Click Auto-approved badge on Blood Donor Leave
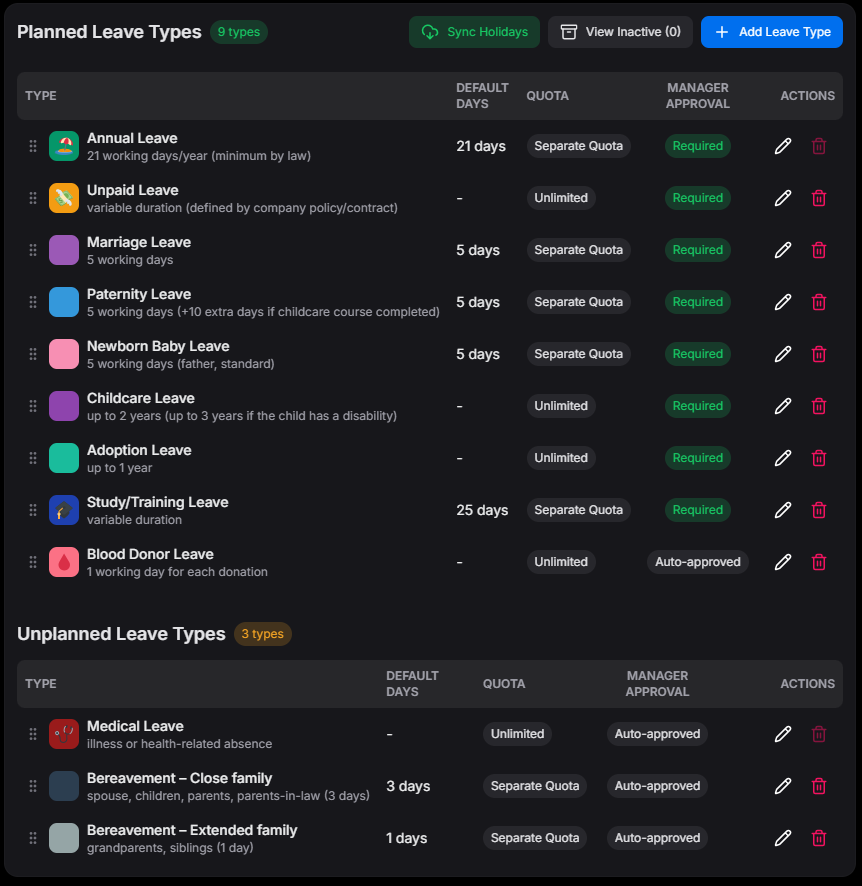 697,562
